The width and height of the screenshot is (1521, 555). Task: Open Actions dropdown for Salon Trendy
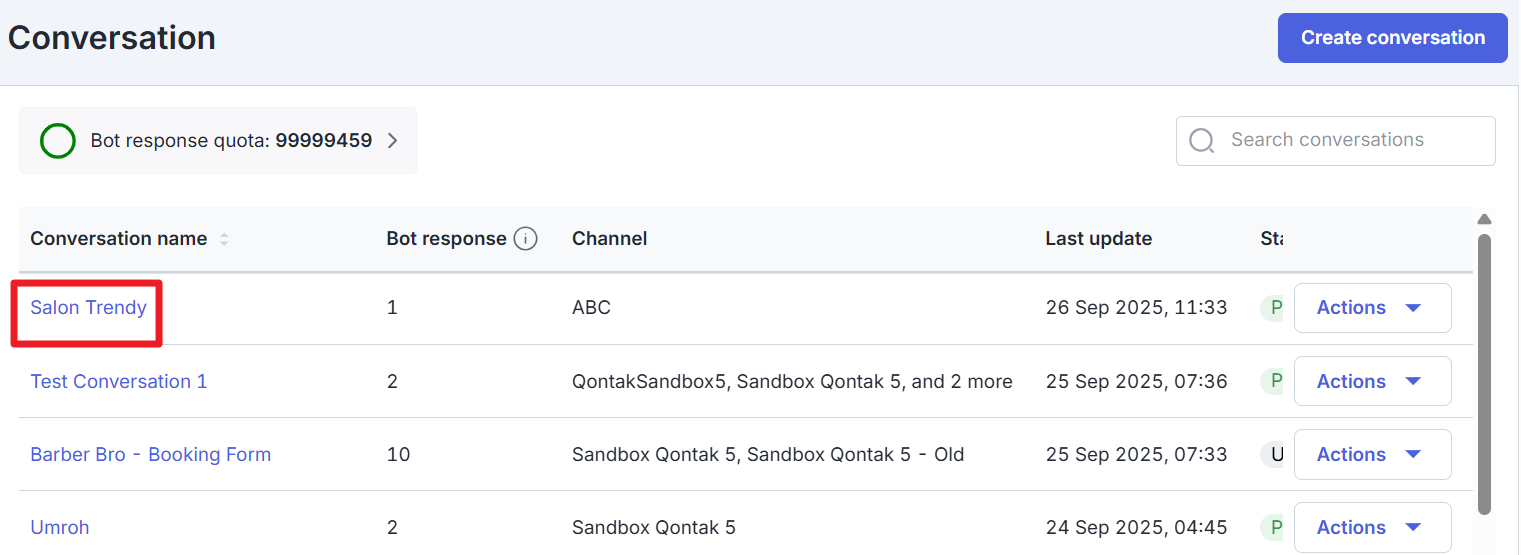click(1372, 308)
